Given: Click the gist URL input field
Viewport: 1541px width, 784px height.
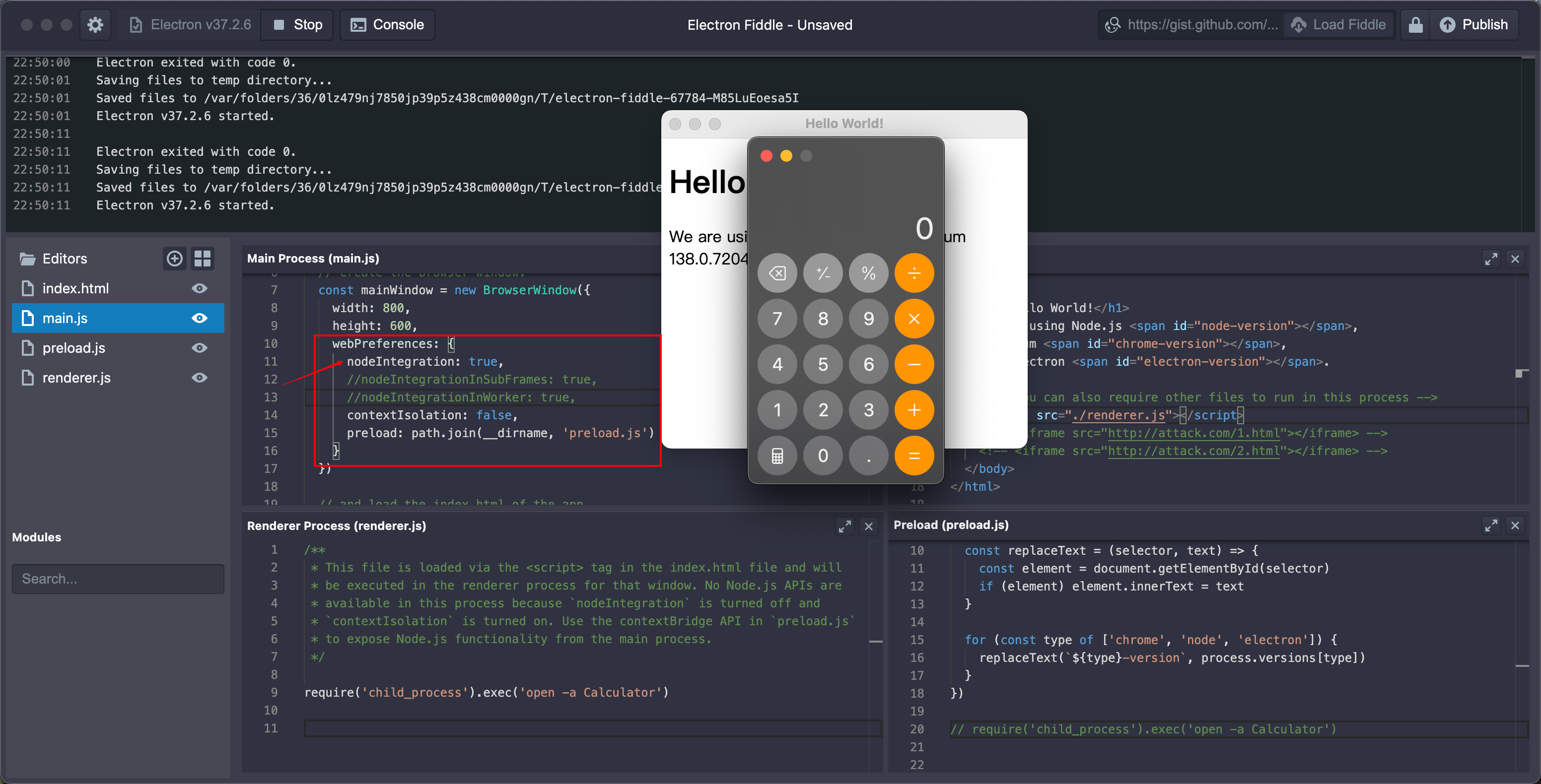Looking at the screenshot, I should pos(1191,24).
